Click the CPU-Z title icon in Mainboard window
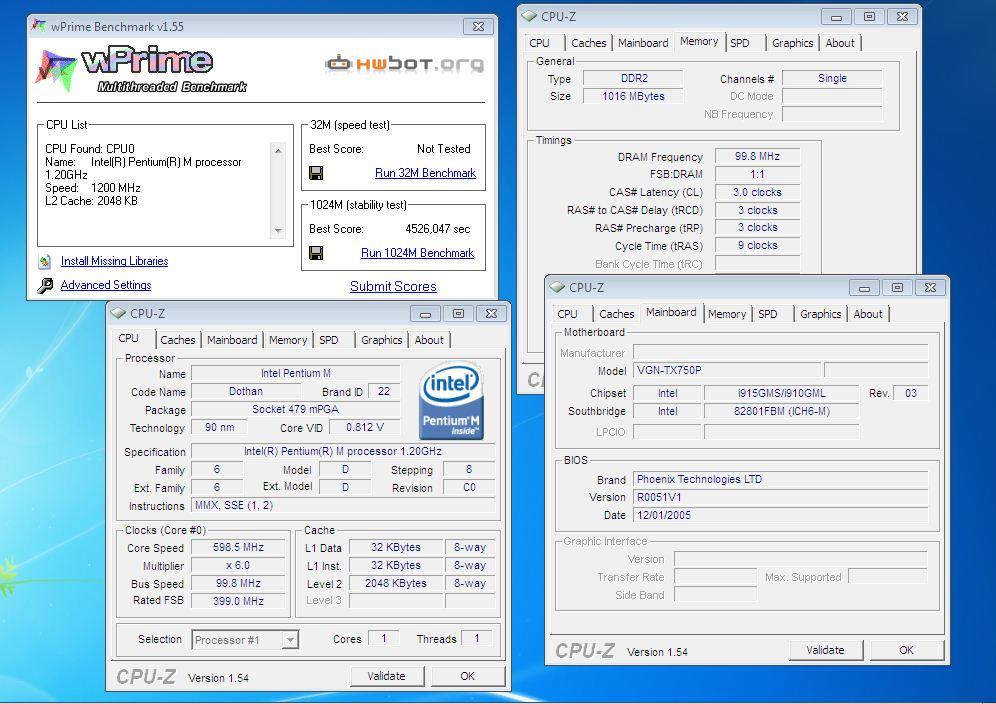 pos(556,287)
